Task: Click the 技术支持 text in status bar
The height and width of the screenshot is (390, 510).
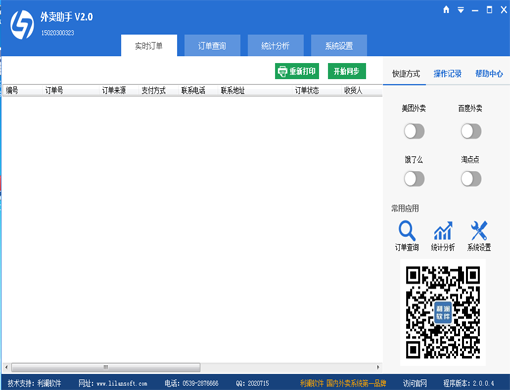Action: coord(34,383)
